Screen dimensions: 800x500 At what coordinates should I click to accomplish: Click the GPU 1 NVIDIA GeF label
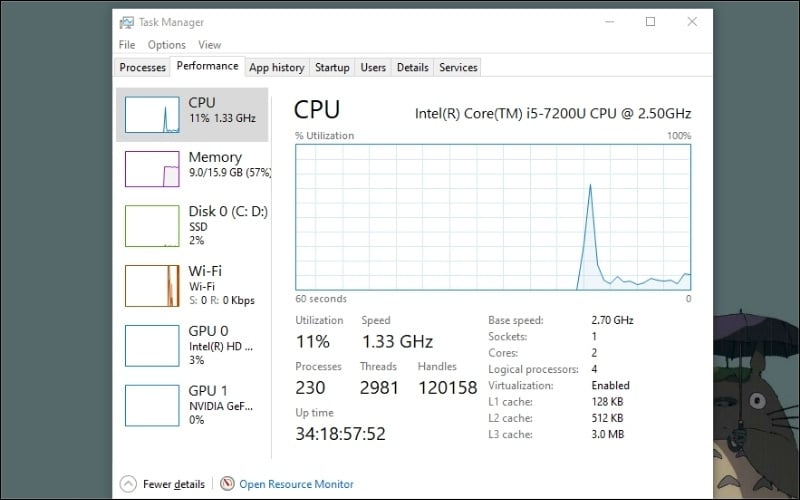pyautogui.click(x=221, y=405)
